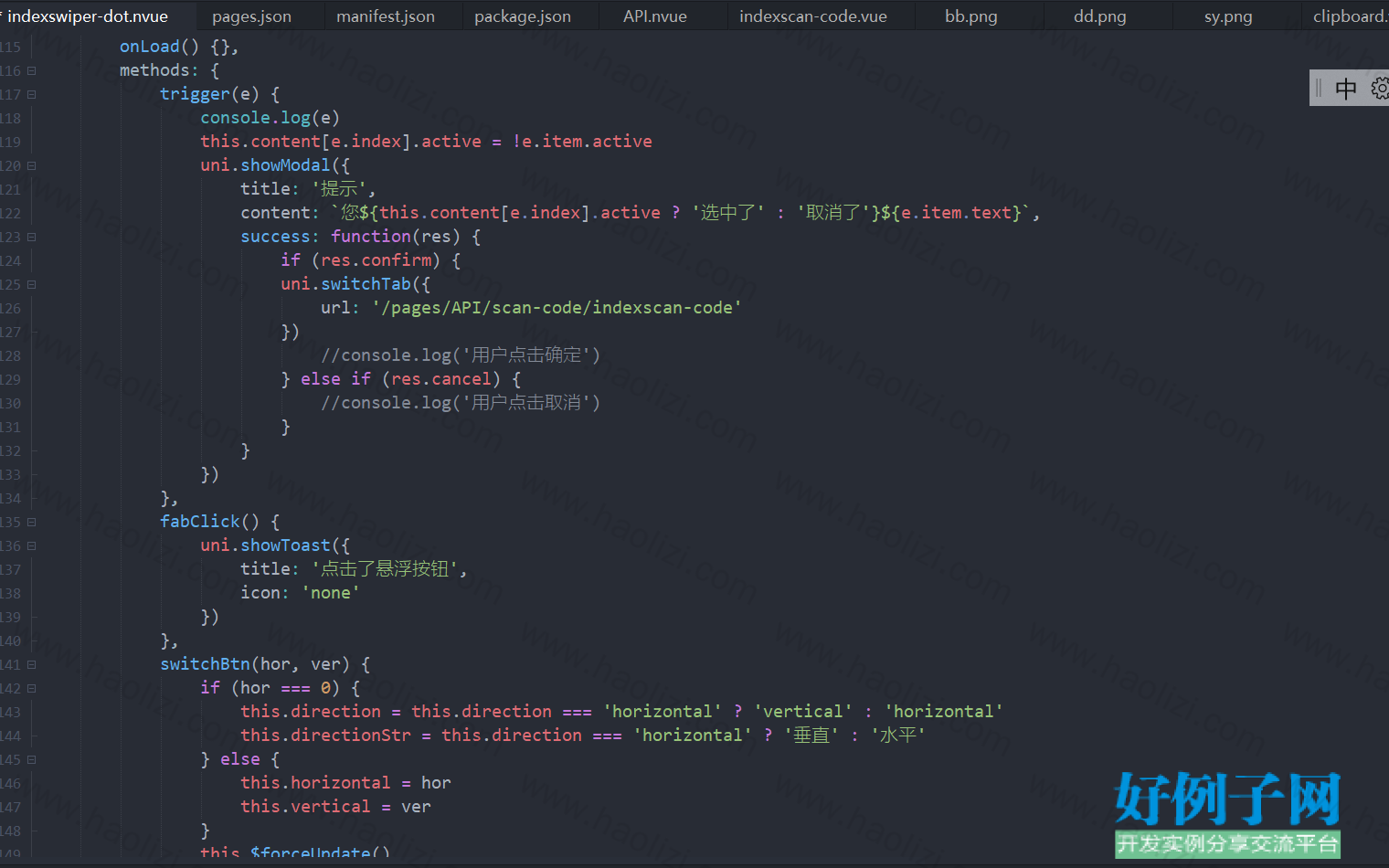Click the title: '点击了悬浮按钮' line
Screen dimensions: 1389x868
(x=354, y=569)
